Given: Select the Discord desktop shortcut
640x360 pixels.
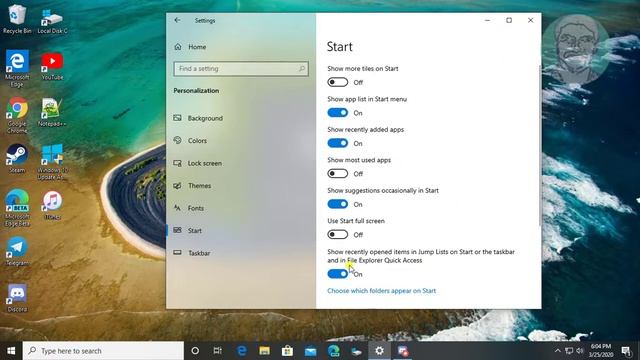Looking at the screenshot, I should tap(17, 298).
